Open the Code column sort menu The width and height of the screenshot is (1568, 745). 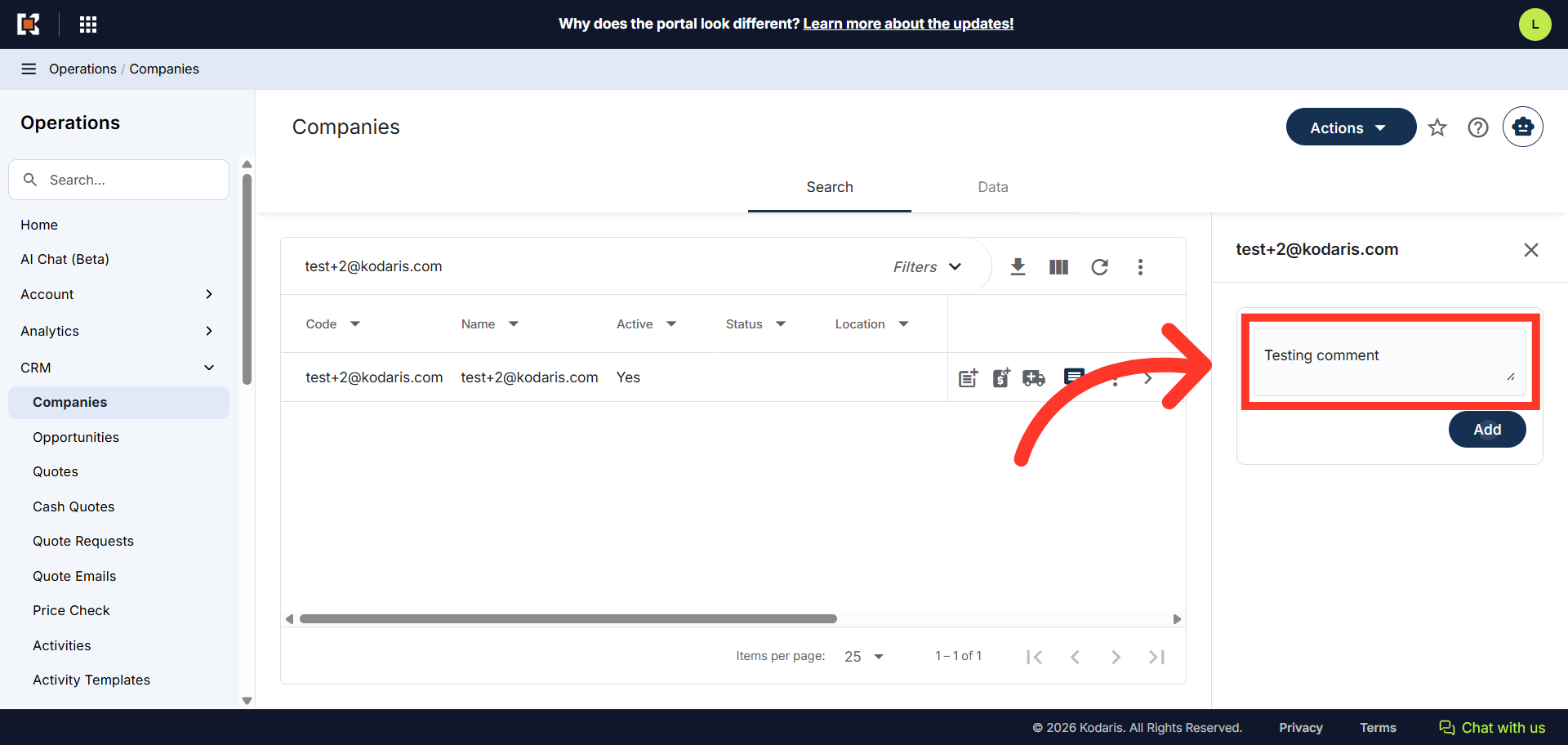tap(355, 324)
